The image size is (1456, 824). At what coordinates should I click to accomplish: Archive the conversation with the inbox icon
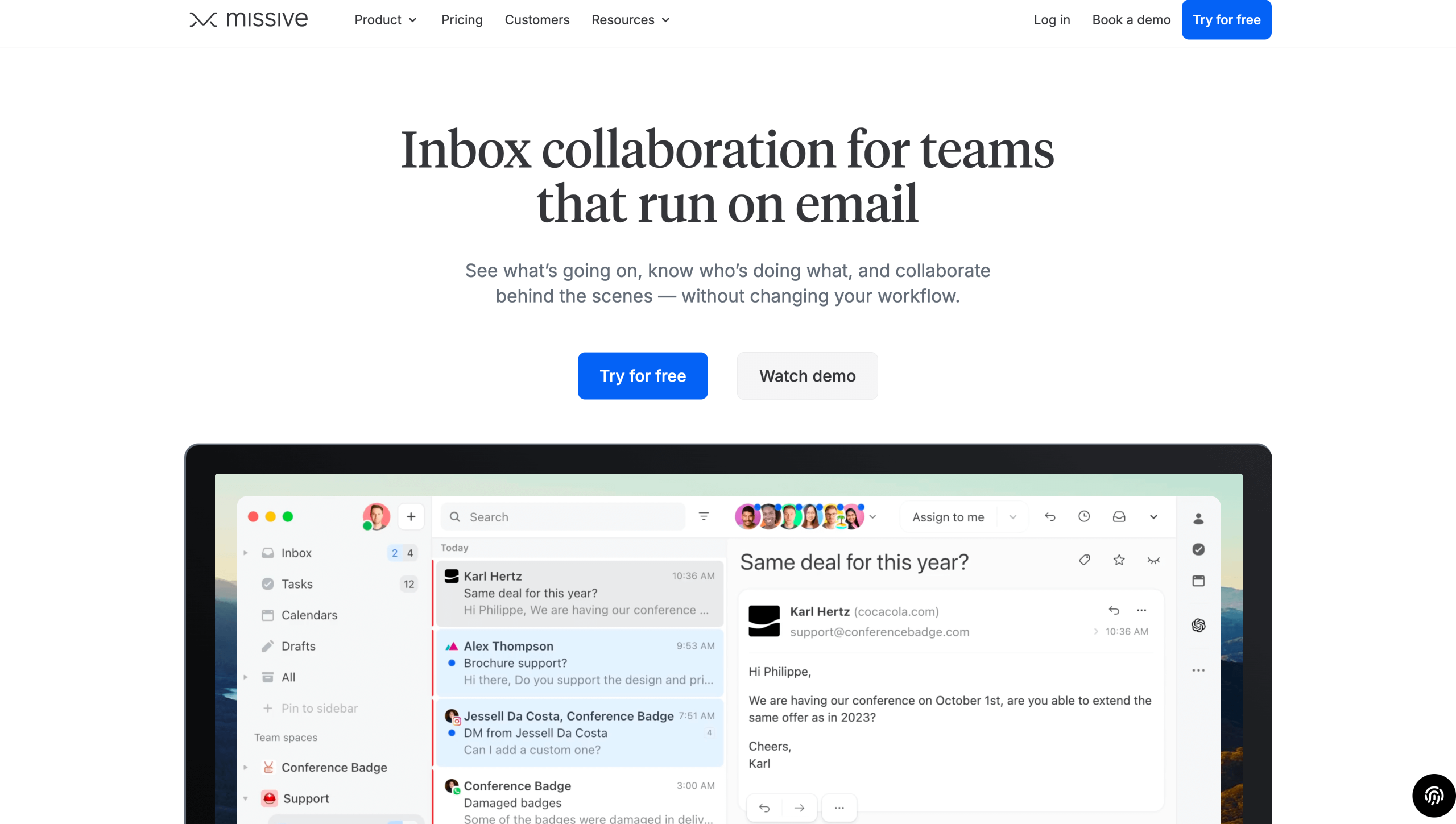(1118, 516)
